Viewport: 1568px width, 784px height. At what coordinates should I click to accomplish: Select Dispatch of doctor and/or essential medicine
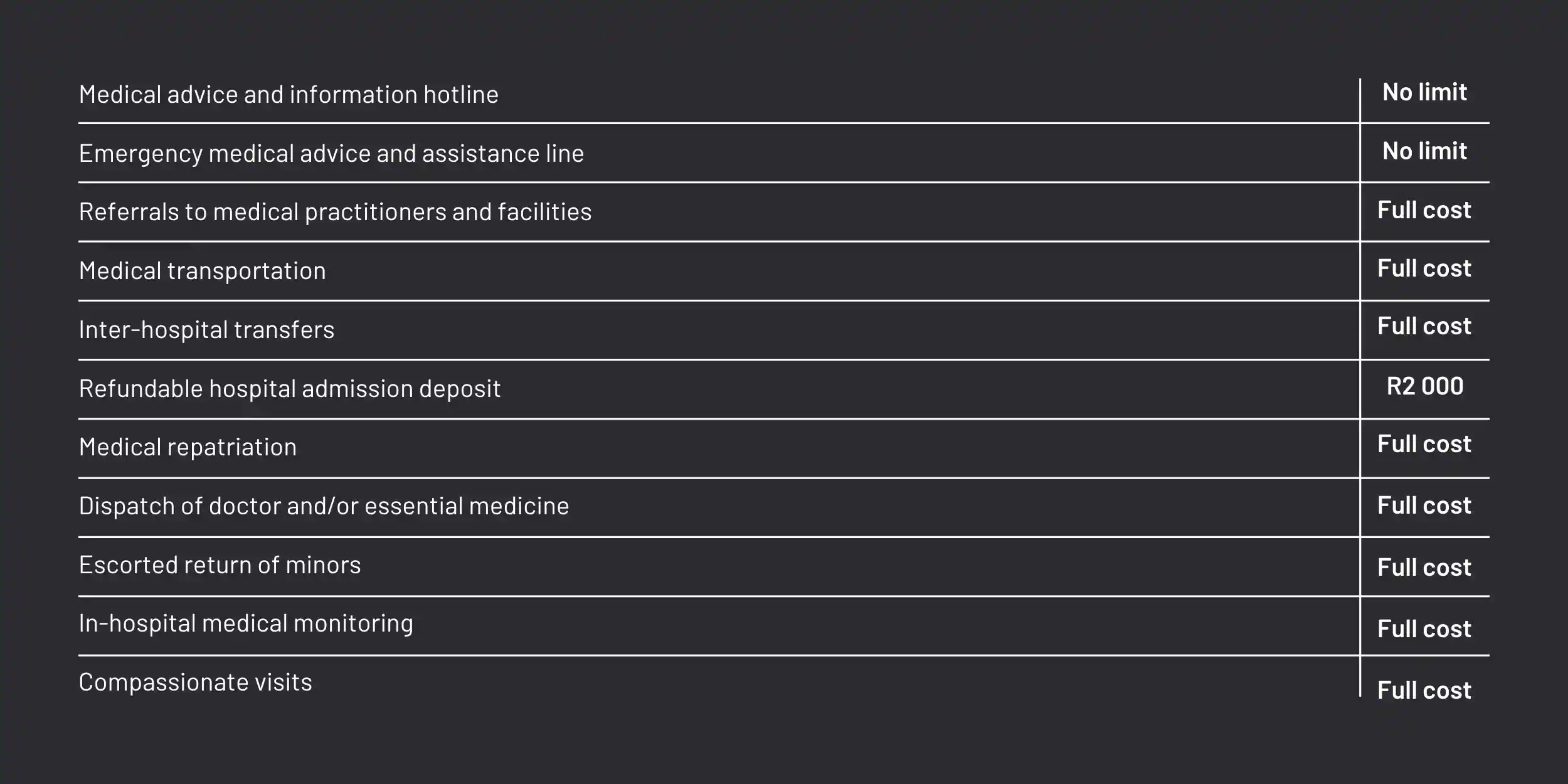pos(324,506)
